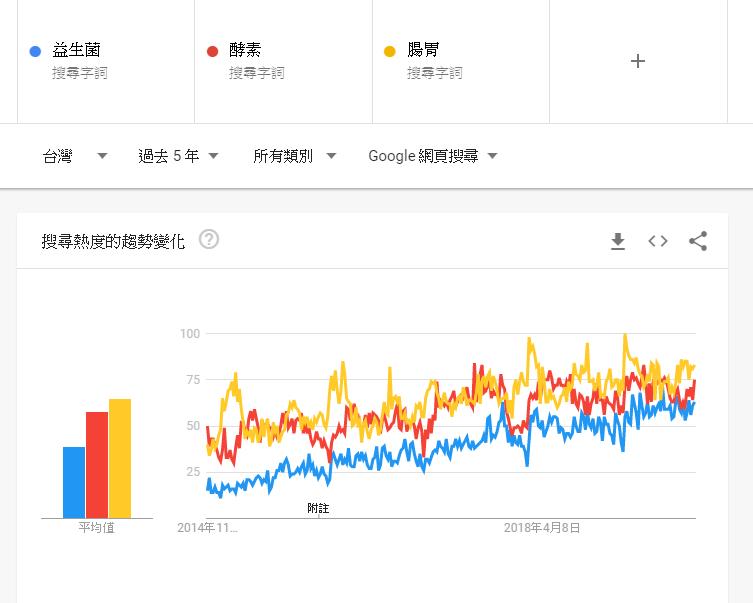753x603 pixels.
Task: Expand the Google 網頁搜尋 search type dropdown
Action: [432, 156]
